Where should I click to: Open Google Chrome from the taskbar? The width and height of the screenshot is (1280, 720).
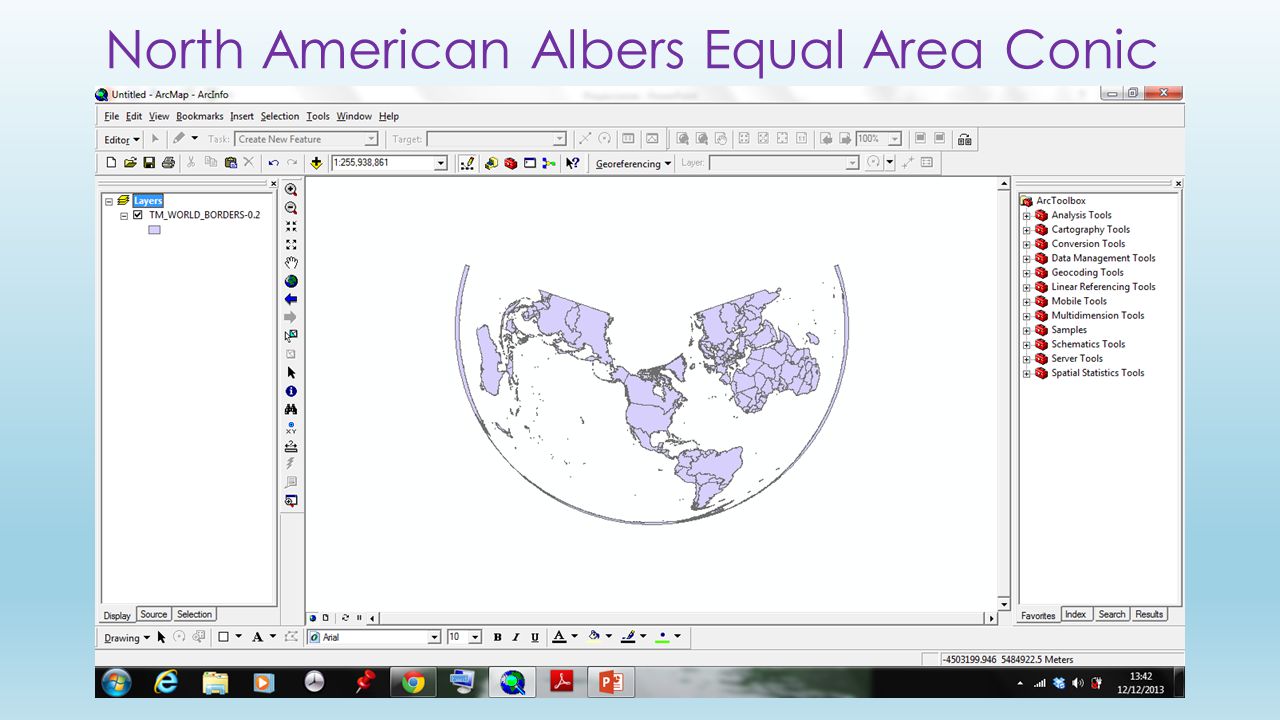pos(413,682)
